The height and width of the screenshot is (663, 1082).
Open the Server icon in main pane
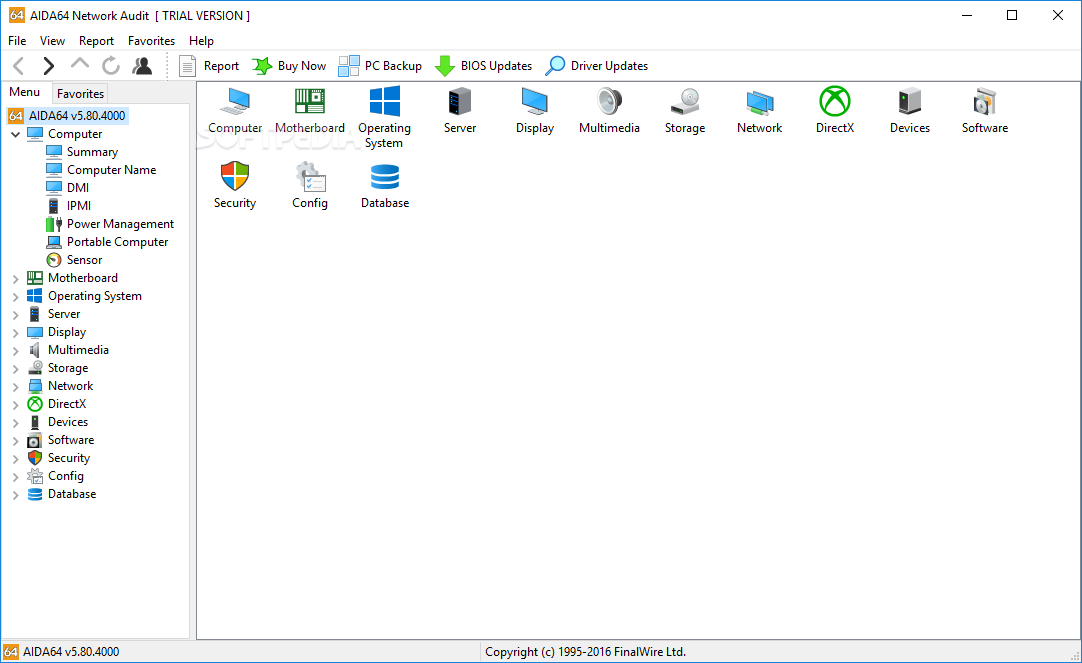coord(460,101)
